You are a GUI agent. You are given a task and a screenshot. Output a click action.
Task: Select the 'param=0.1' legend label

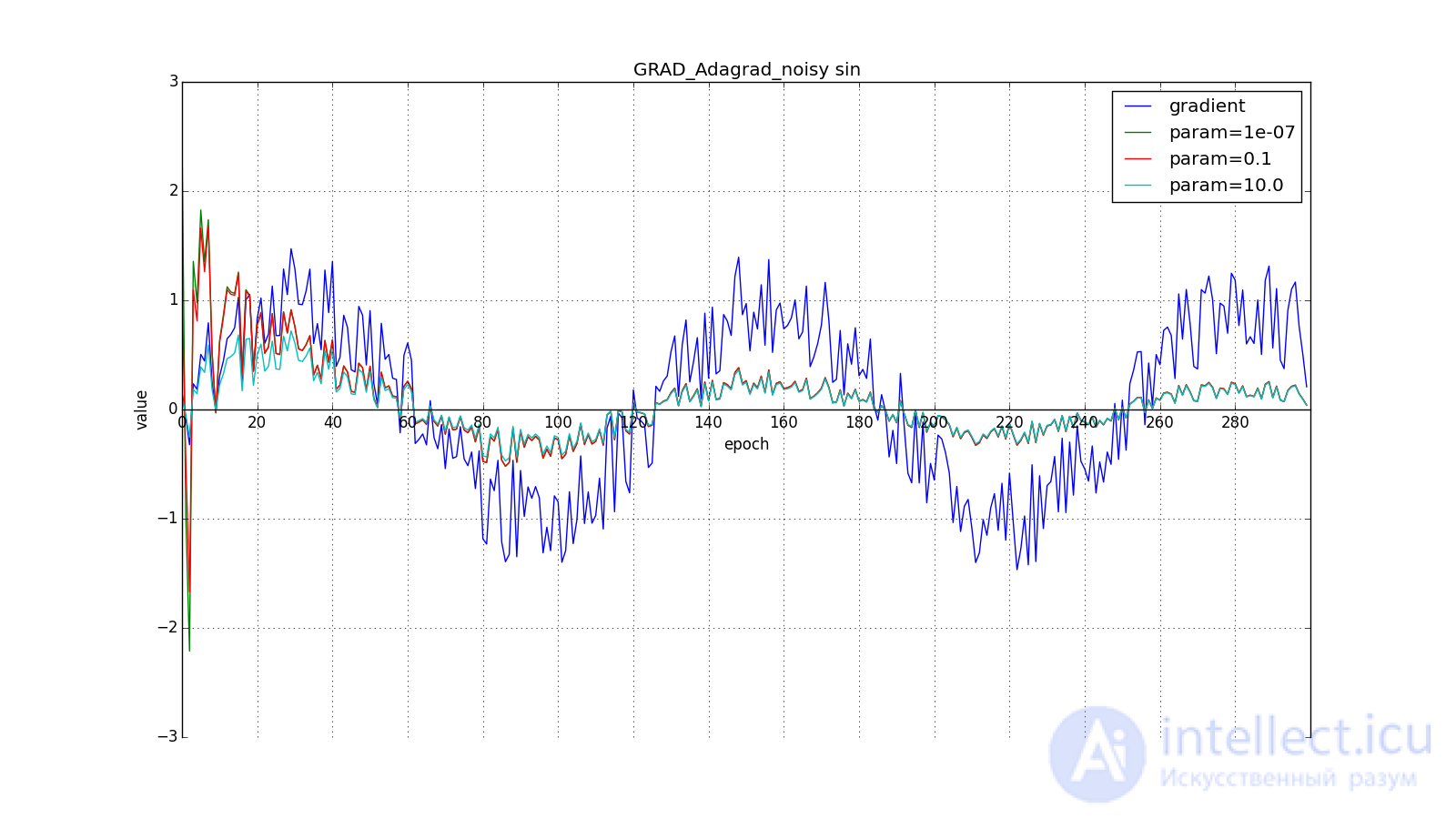tap(1220, 159)
